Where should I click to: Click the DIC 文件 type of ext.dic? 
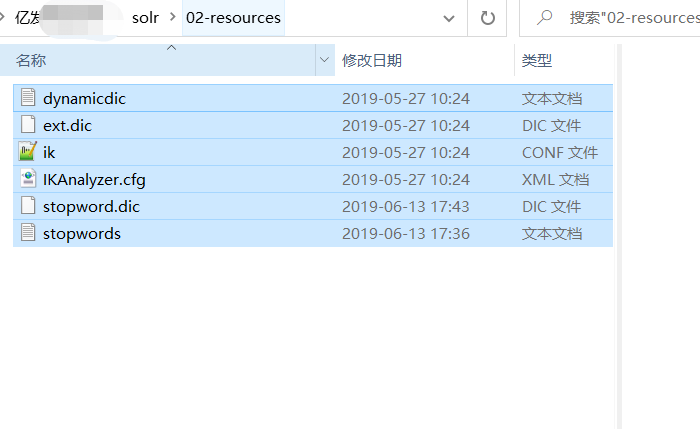tap(552, 125)
